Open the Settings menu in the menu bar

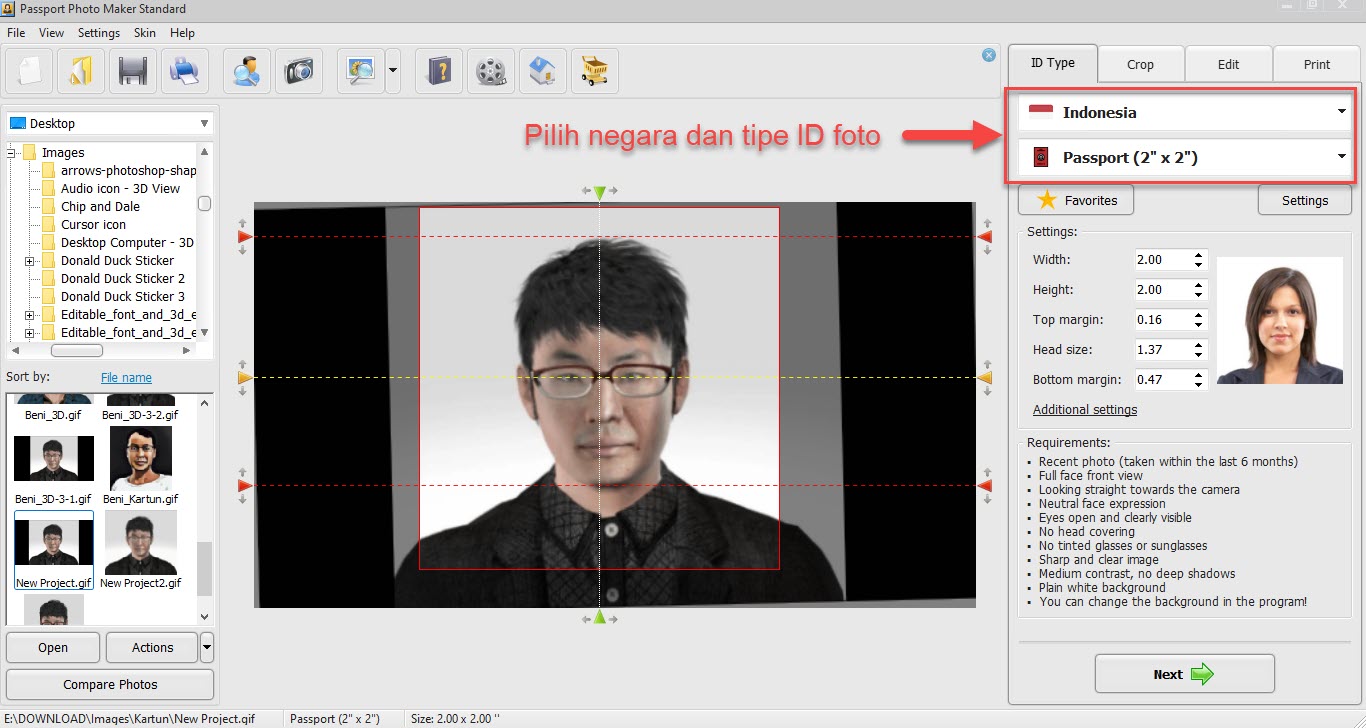click(x=99, y=33)
